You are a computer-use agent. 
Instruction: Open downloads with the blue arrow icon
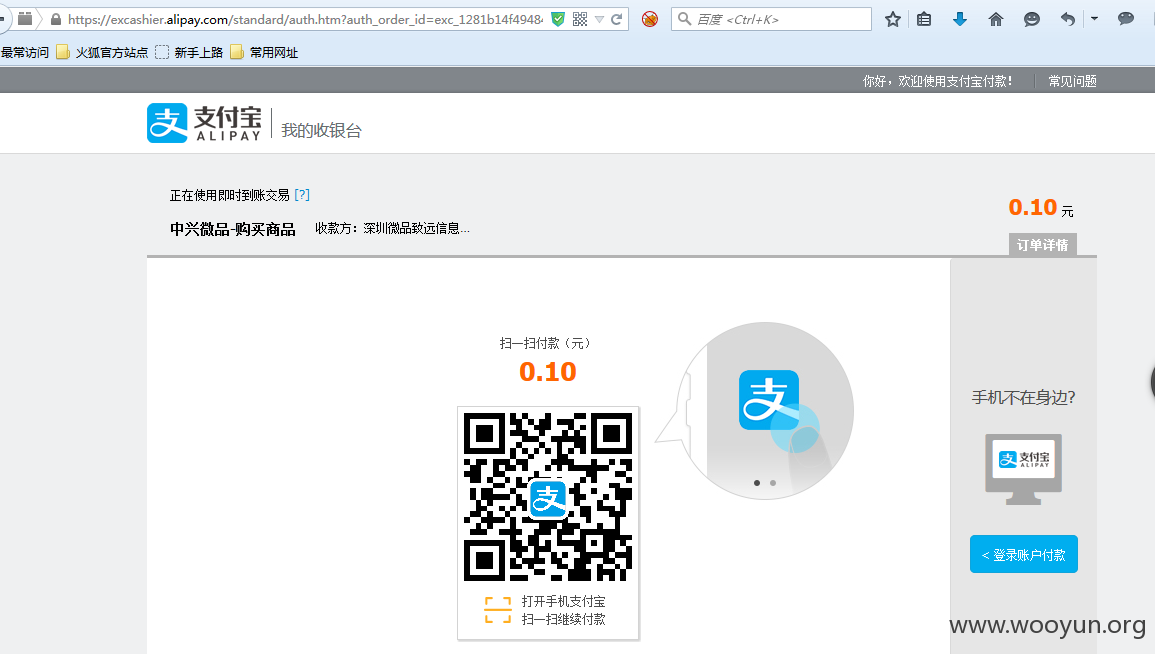(x=959, y=19)
